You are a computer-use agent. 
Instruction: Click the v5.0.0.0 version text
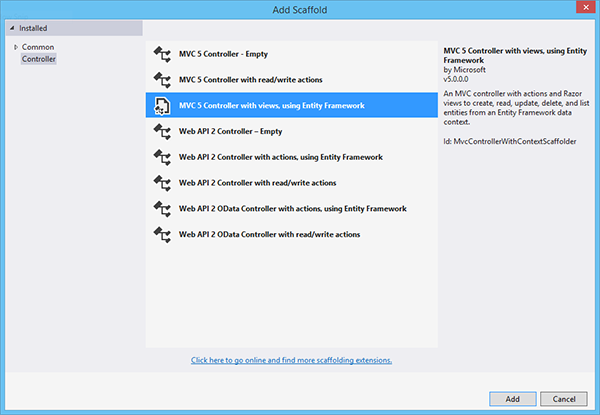click(456, 79)
